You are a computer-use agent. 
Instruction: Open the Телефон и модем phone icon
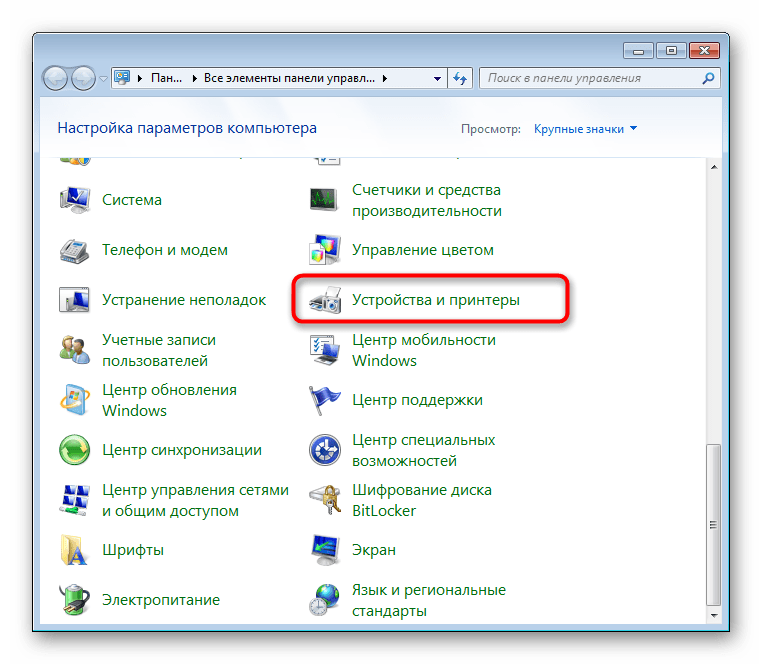[74, 250]
